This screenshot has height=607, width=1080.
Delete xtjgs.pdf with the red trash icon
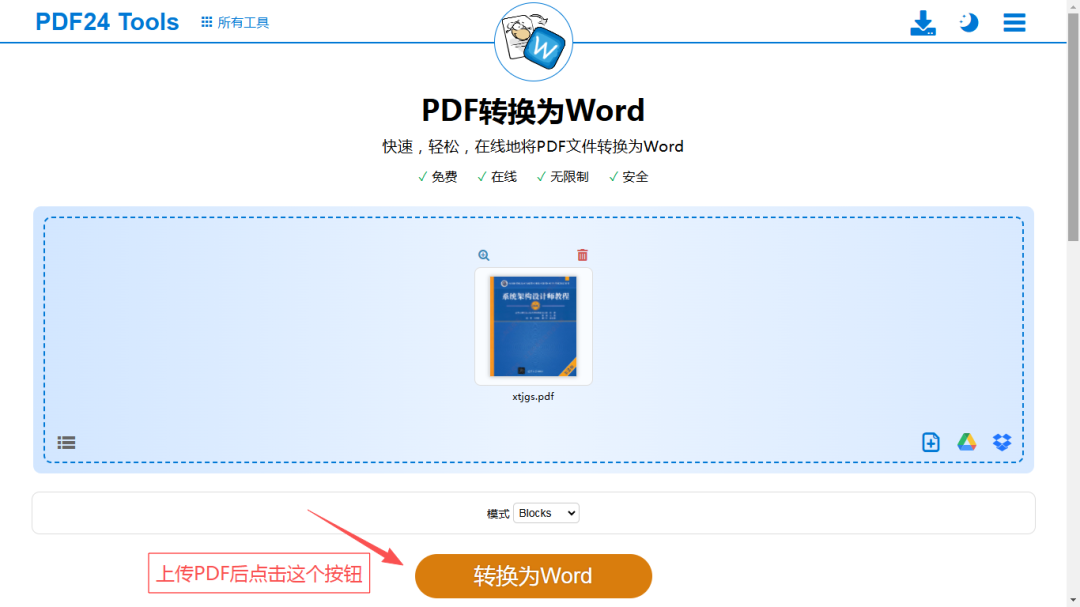(x=582, y=255)
